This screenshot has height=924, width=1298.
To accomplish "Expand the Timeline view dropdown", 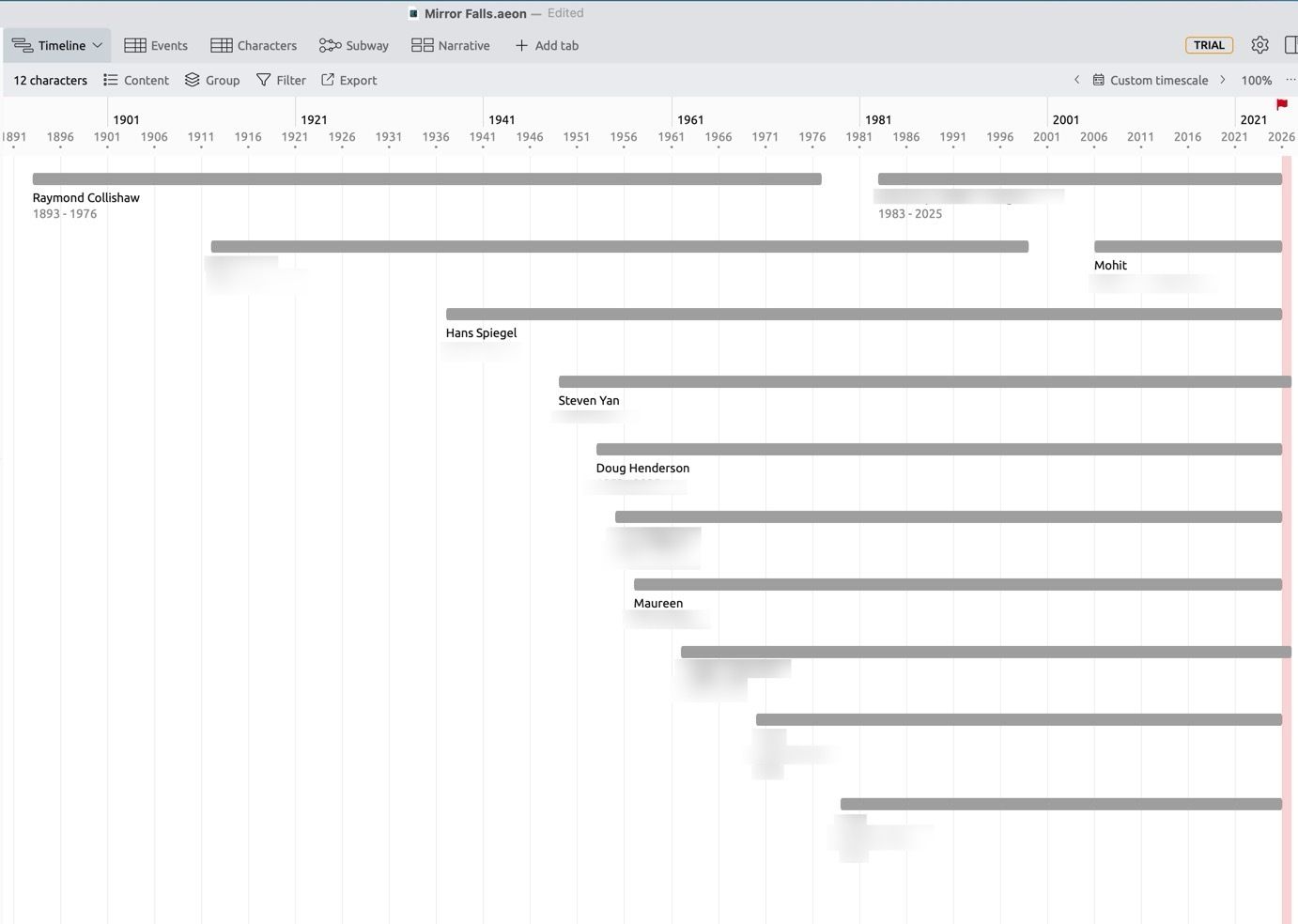I will pos(57,45).
